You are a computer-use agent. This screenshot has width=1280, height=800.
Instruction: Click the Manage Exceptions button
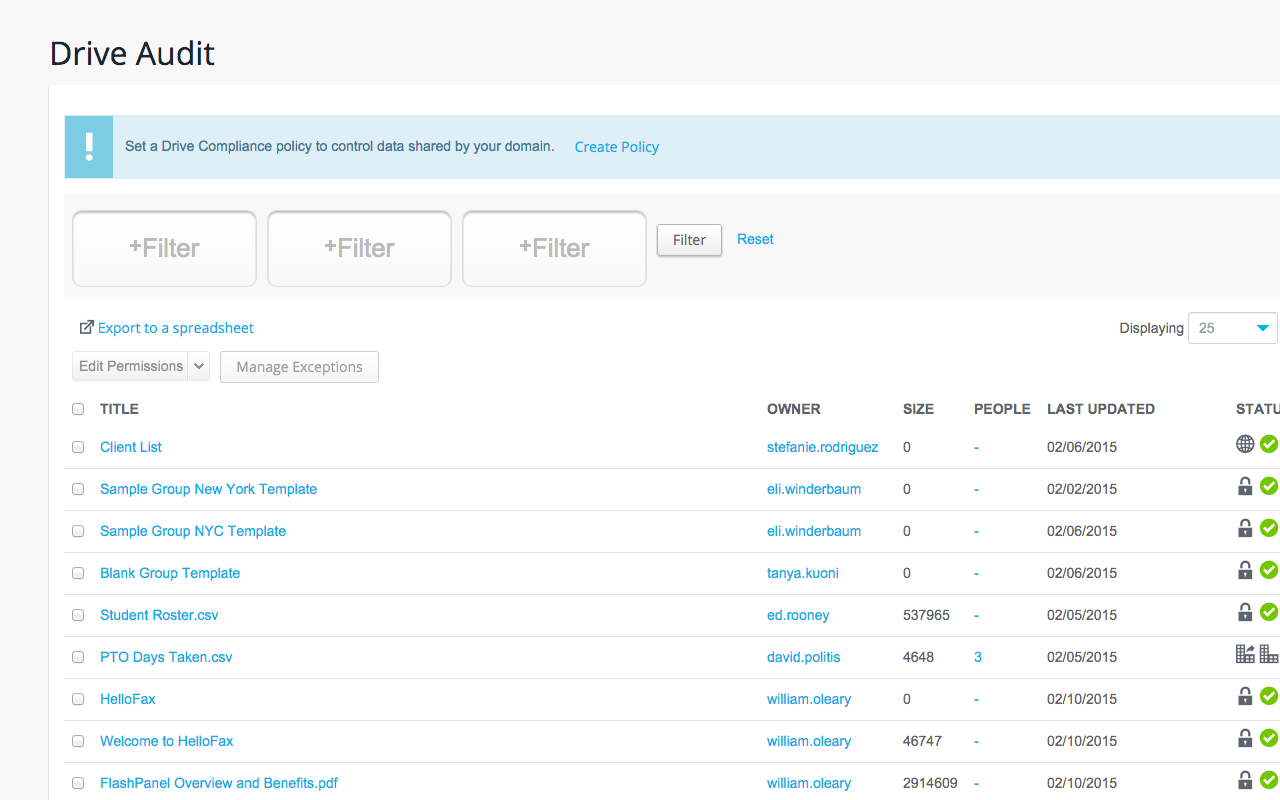point(299,367)
